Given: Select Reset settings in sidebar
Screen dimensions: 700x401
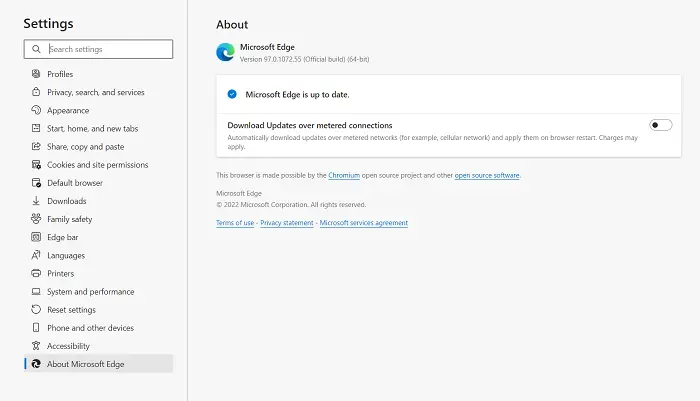Looking at the screenshot, I should coord(98,309).
